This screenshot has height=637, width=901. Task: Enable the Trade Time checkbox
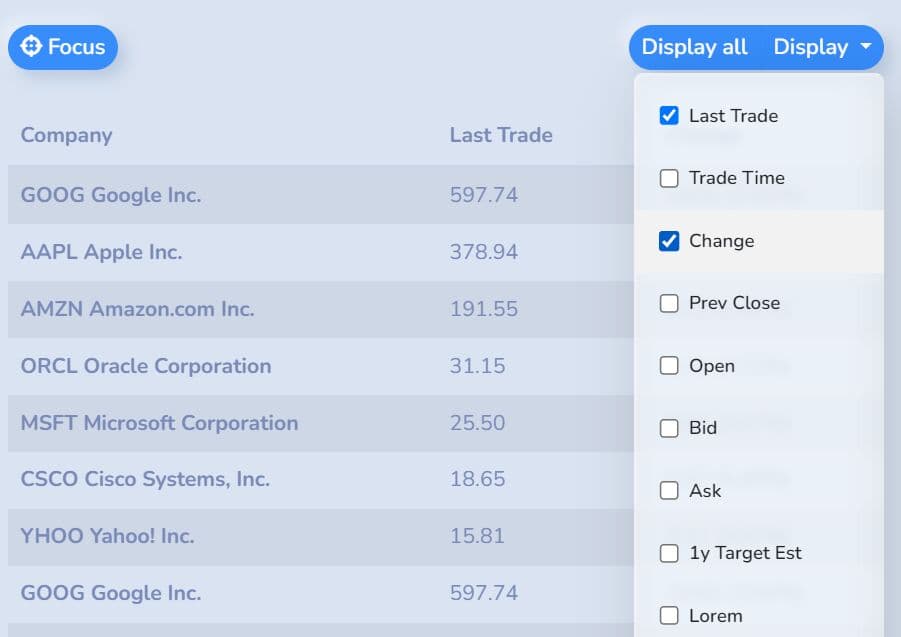click(x=669, y=178)
